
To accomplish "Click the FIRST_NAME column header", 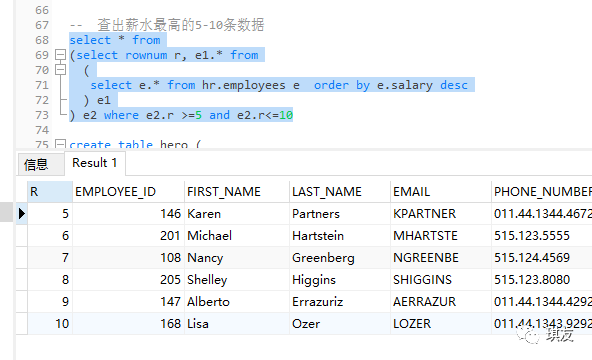I will click(x=237, y=192).
